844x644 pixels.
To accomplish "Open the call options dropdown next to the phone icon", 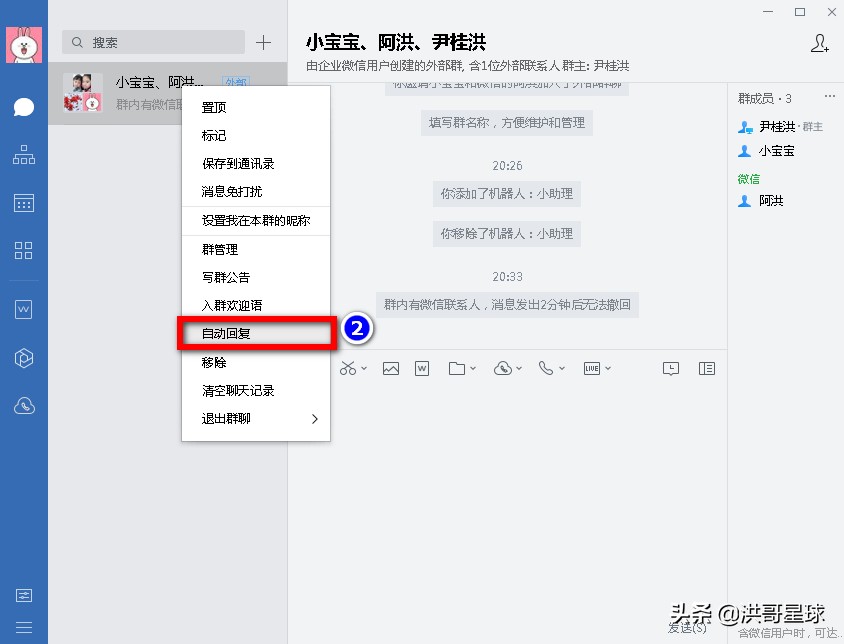I will (560, 369).
